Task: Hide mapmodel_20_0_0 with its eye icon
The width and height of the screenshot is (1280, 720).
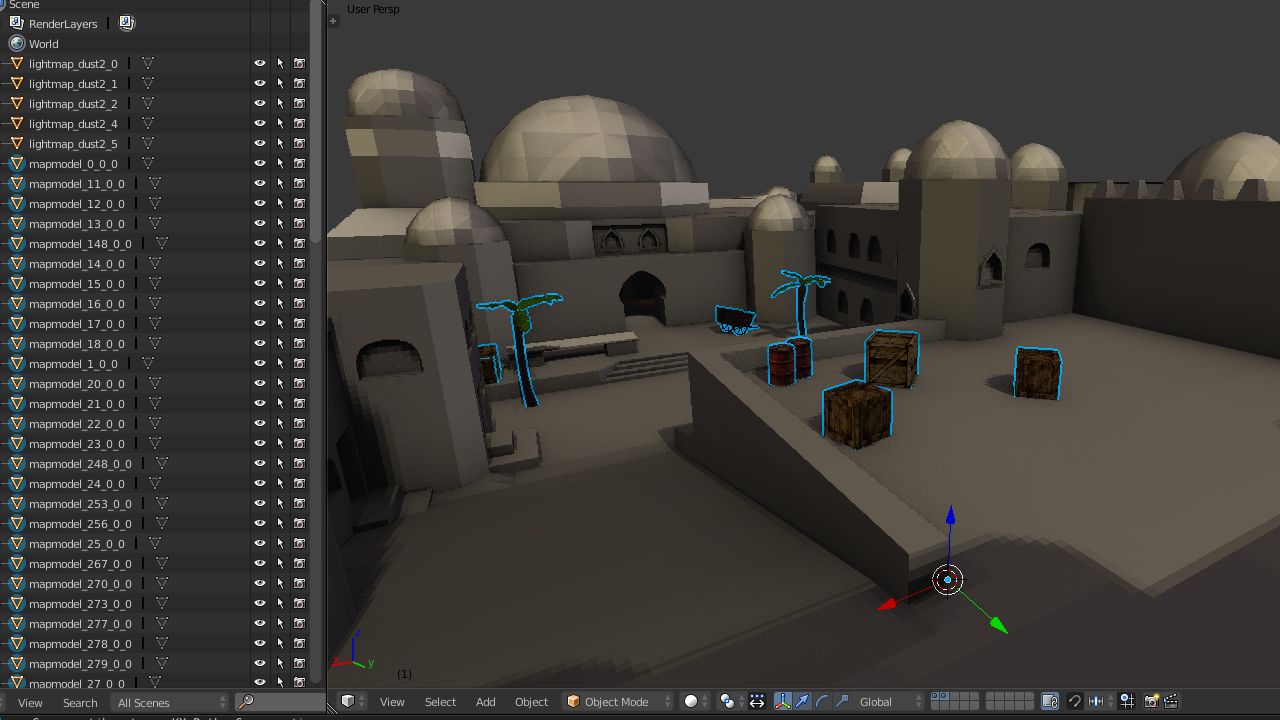Action: [x=260, y=383]
